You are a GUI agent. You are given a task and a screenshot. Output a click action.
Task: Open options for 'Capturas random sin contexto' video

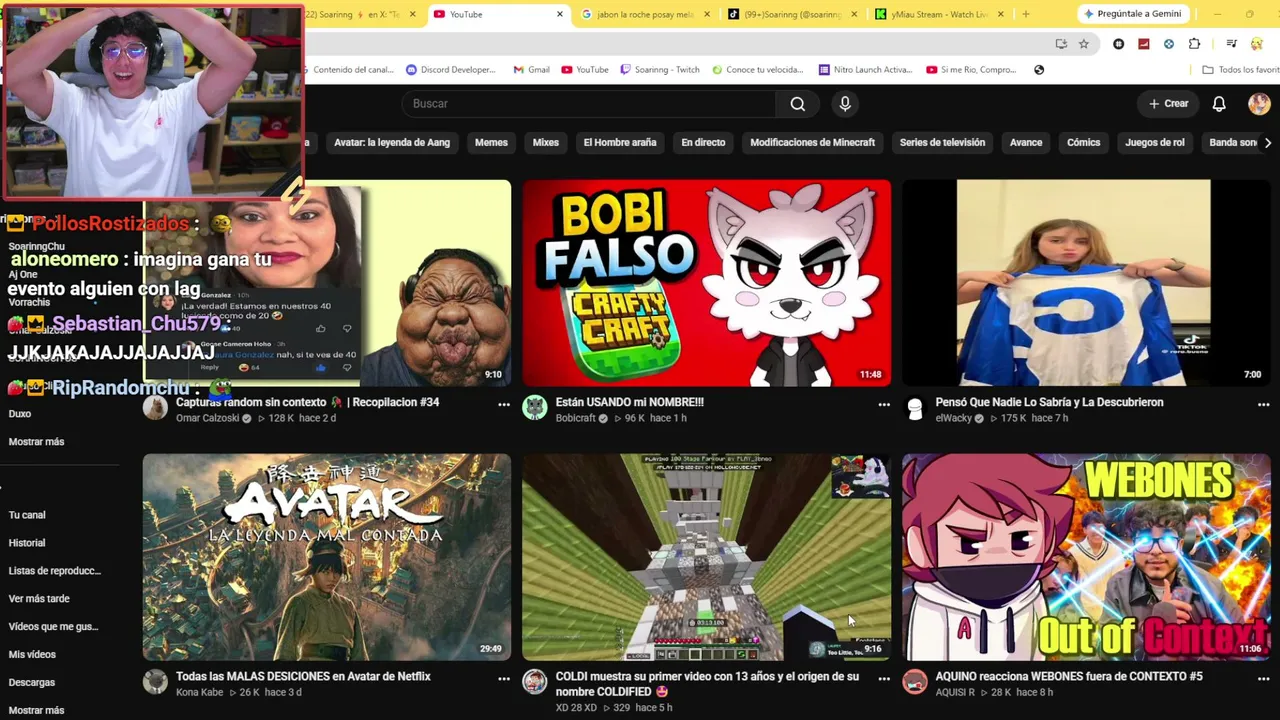click(504, 405)
